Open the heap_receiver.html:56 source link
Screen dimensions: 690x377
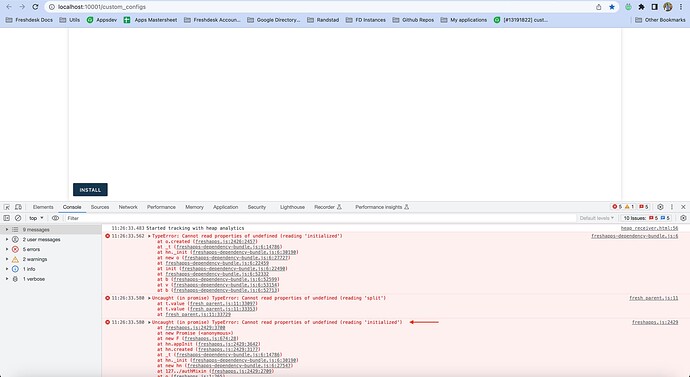pos(649,228)
